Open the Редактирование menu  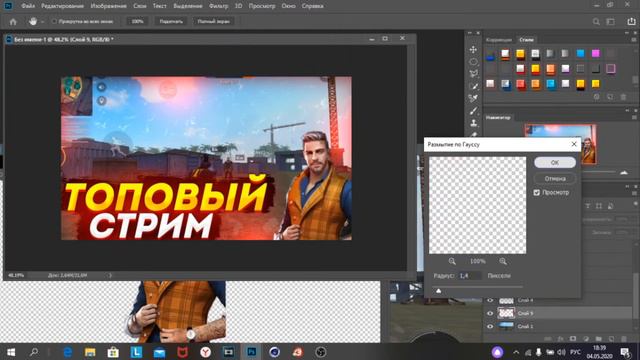click(x=62, y=6)
